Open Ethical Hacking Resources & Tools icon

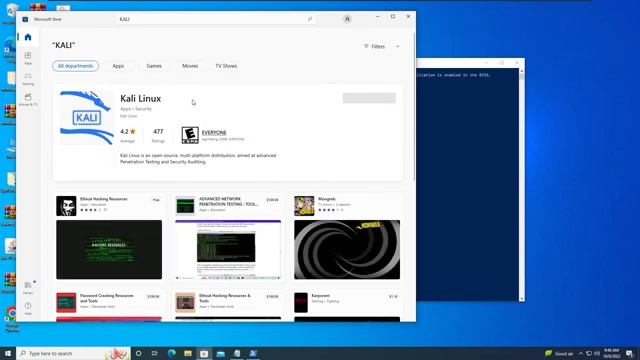coord(185,302)
